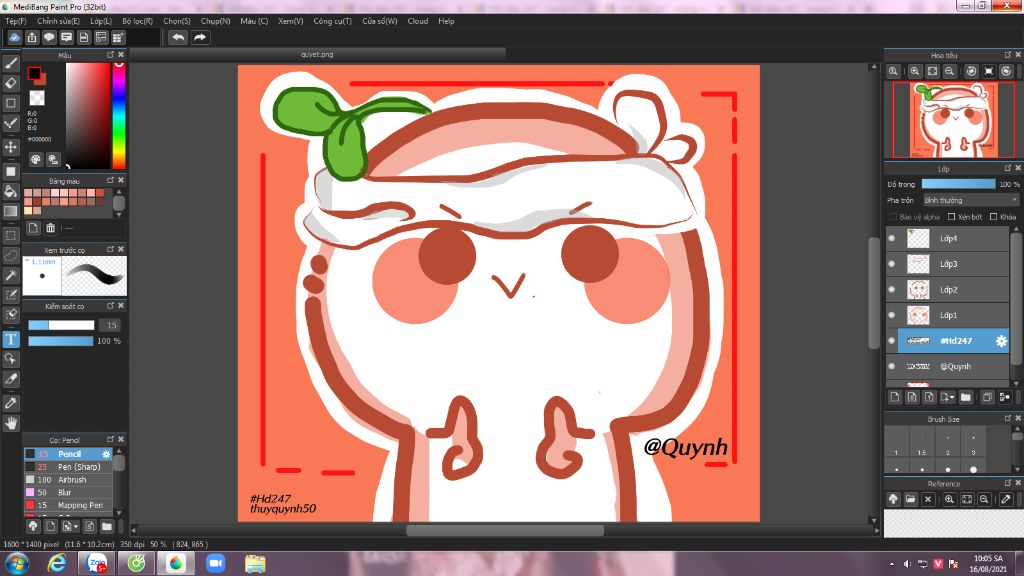This screenshot has width=1024, height=576.
Task: Enable the Xén bớt clipping checkbox
Action: click(x=952, y=217)
